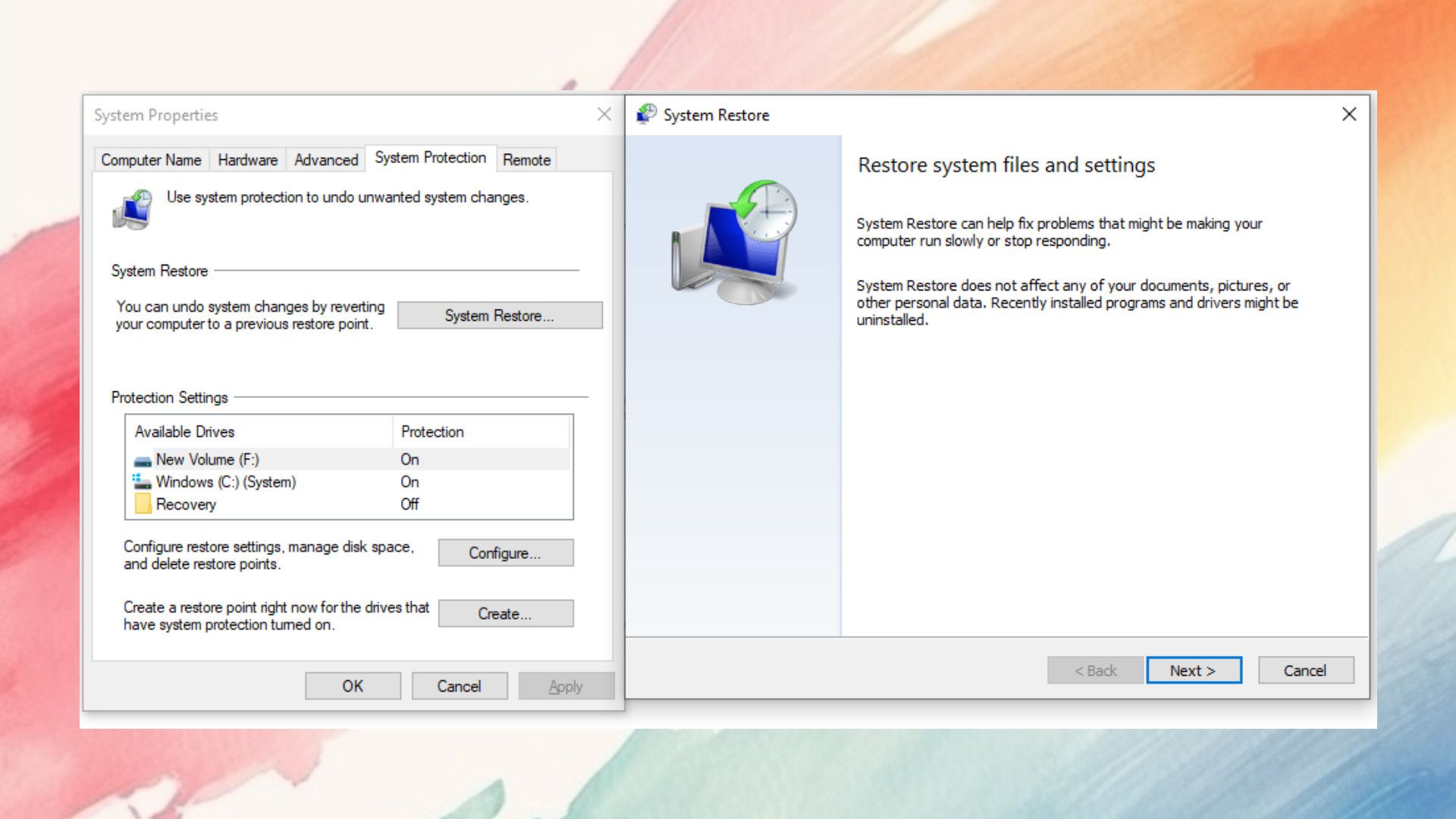This screenshot has width=1456, height=819.
Task: Click On protection status for New Volume (F:)
Action: 409,460
